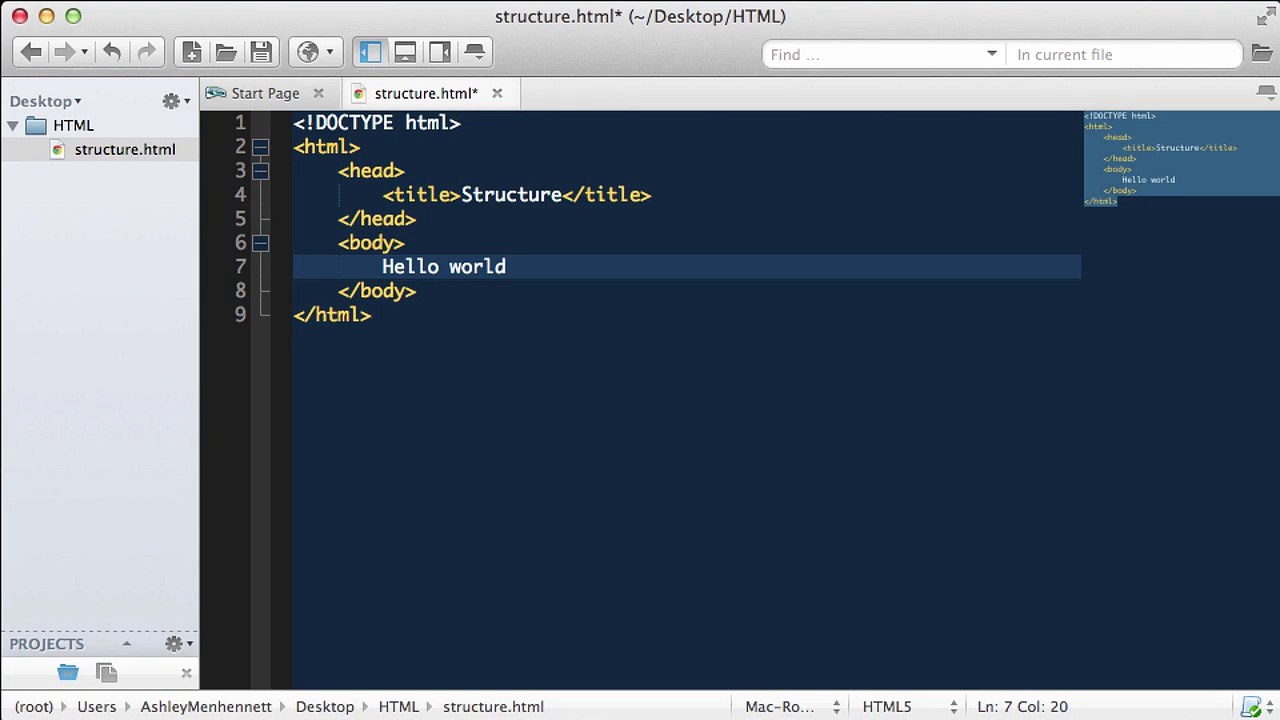1280x720 pixels.
Task: Click the 'In current file' scope field
Action: pyautogui.click(x=1123, y=54)
